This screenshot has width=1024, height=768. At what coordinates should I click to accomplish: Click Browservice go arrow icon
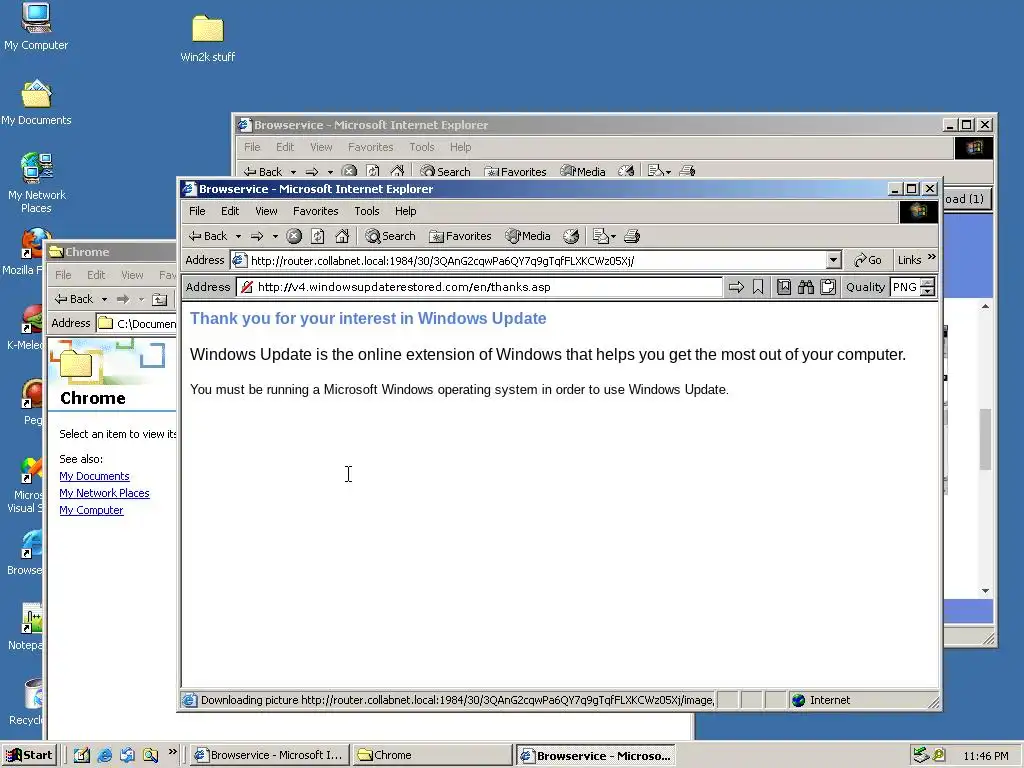(736, 287)
